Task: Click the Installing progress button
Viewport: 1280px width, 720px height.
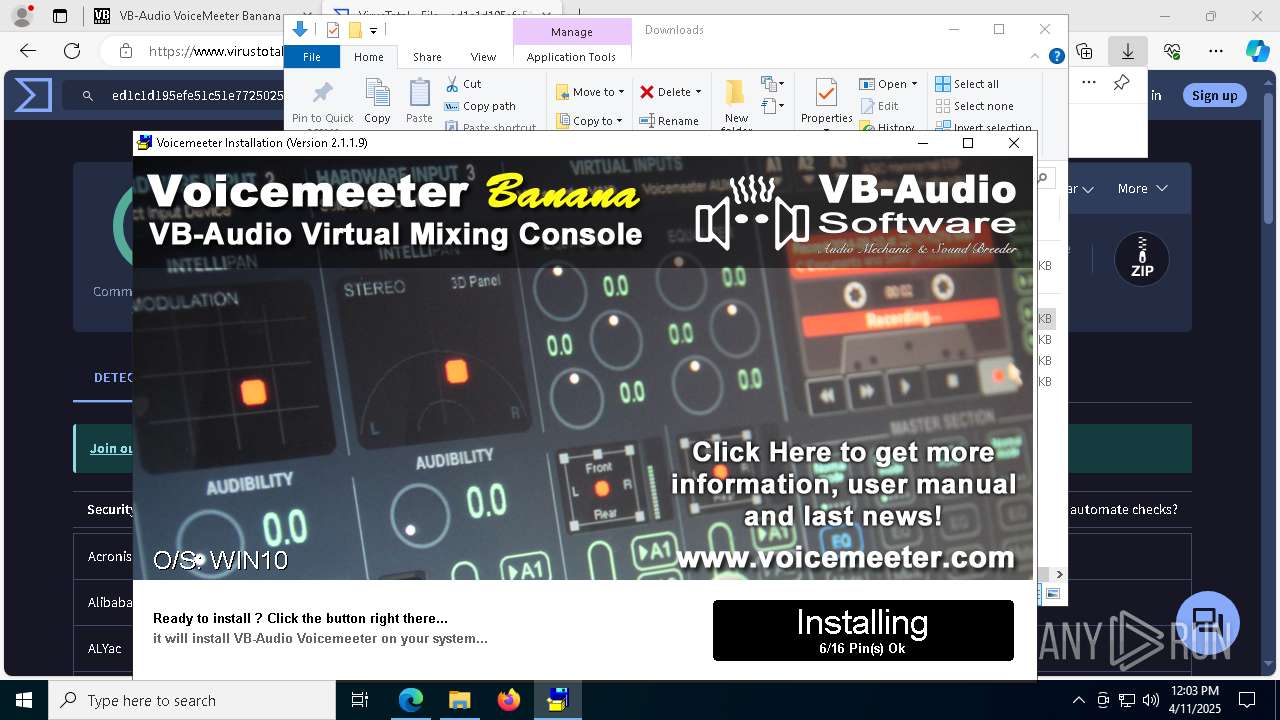Action: pos(863,630)
